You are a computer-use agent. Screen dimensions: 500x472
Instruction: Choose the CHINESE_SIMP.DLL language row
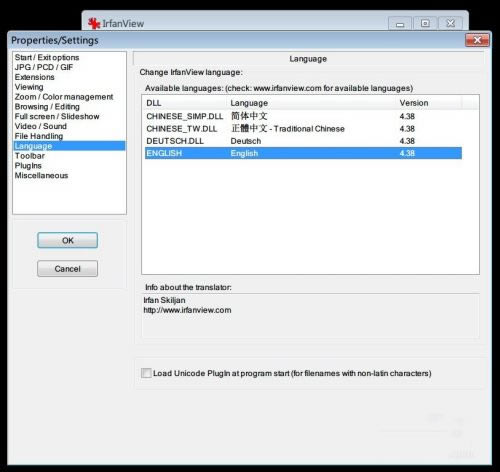303,116
